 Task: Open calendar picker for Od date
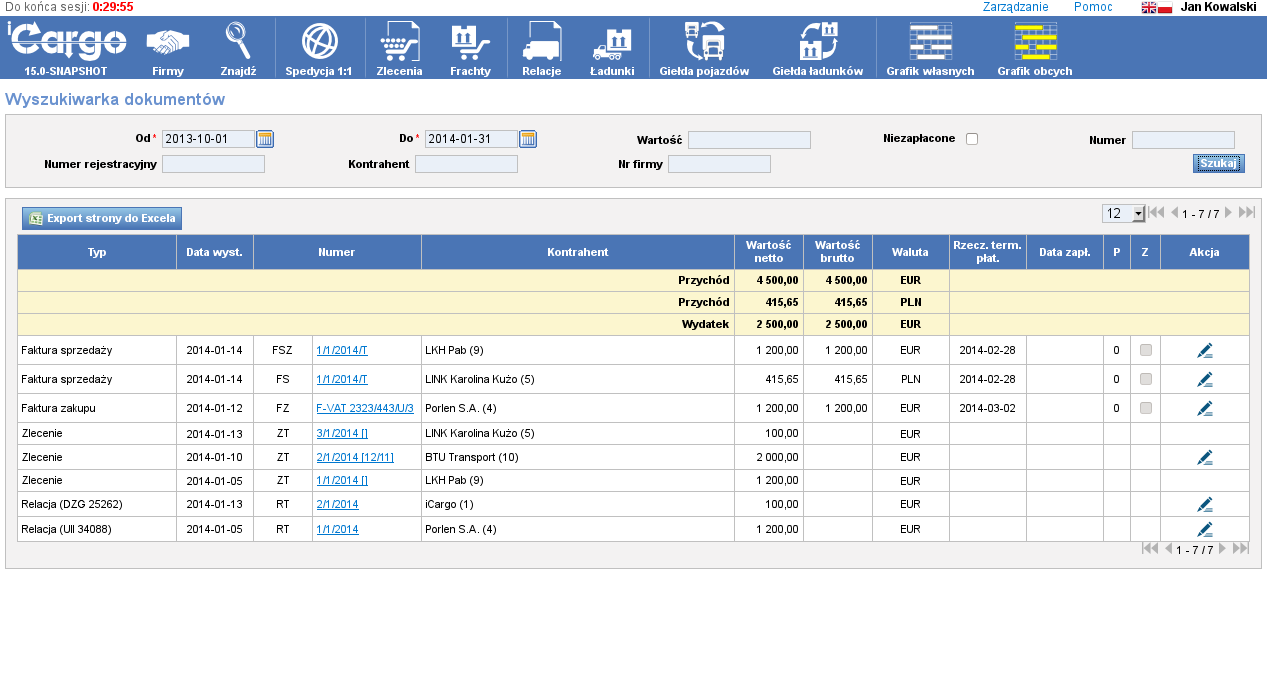click(x=265, y=139)
